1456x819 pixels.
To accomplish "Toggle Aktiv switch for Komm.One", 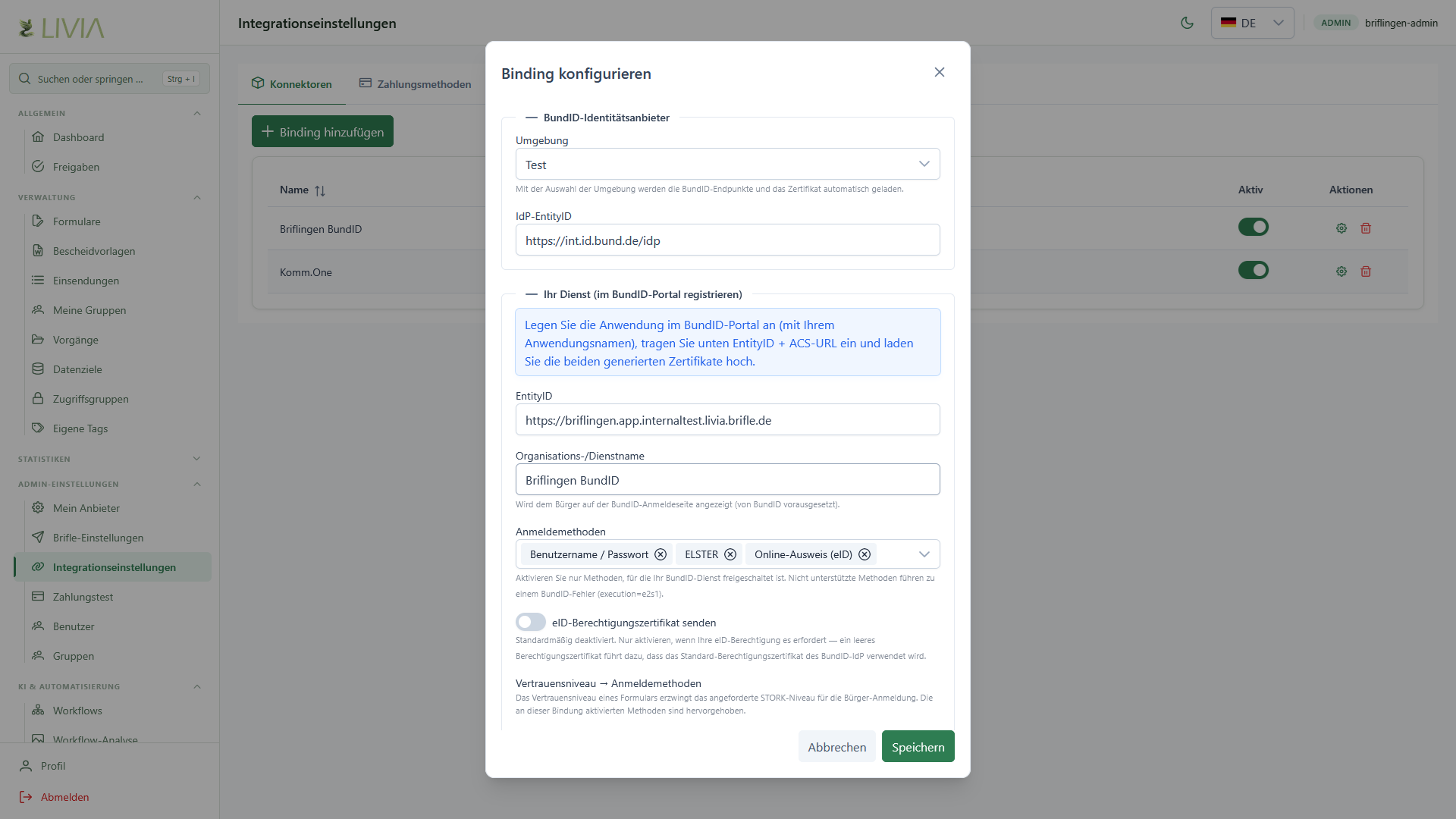I will [1254, 271].
